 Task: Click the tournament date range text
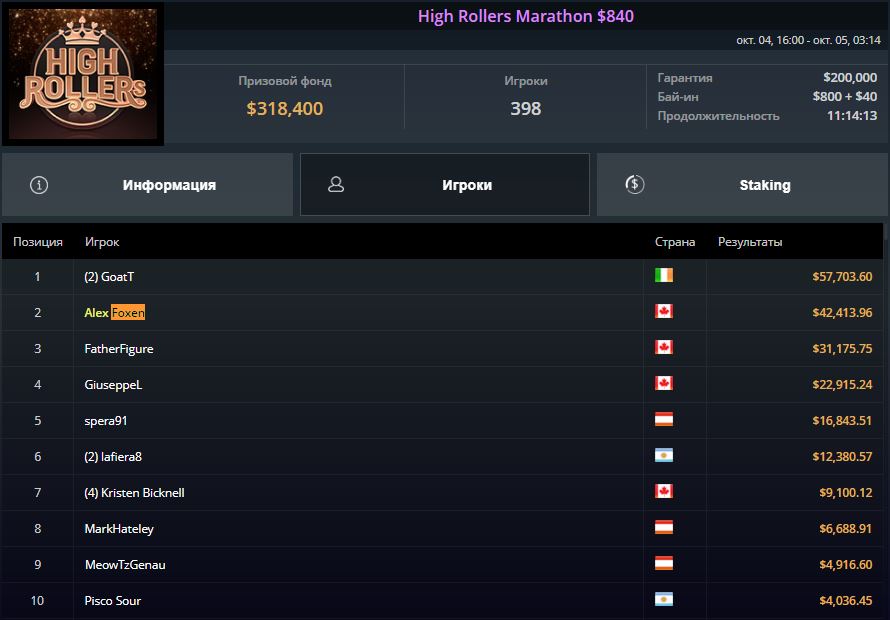click(808, 40)
